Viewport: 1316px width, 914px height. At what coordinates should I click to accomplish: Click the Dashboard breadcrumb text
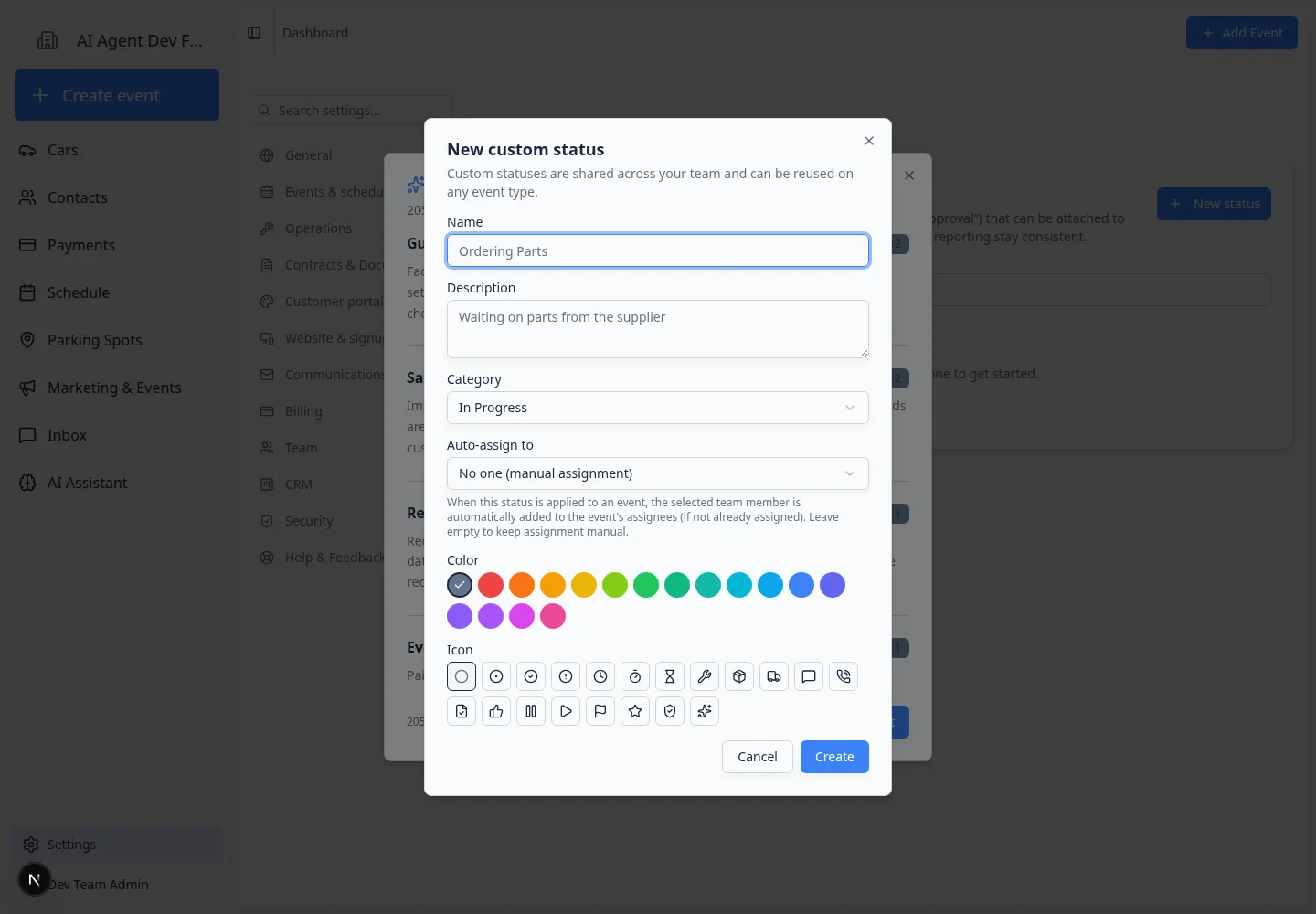tap(315, 33)
